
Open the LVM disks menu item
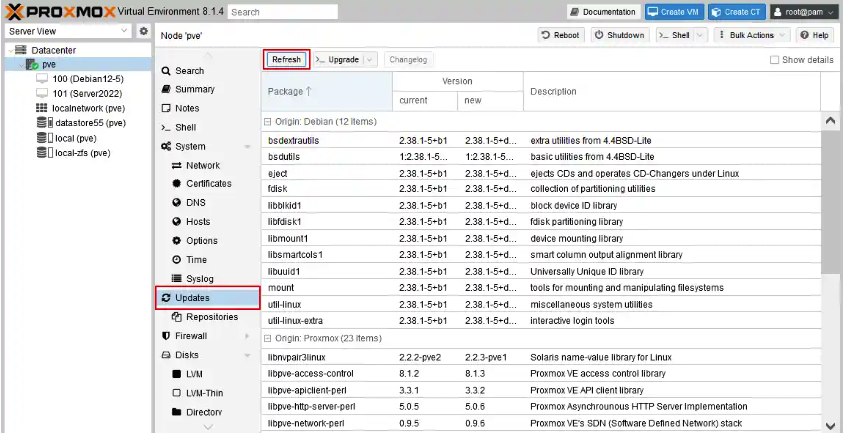point(208,374)
